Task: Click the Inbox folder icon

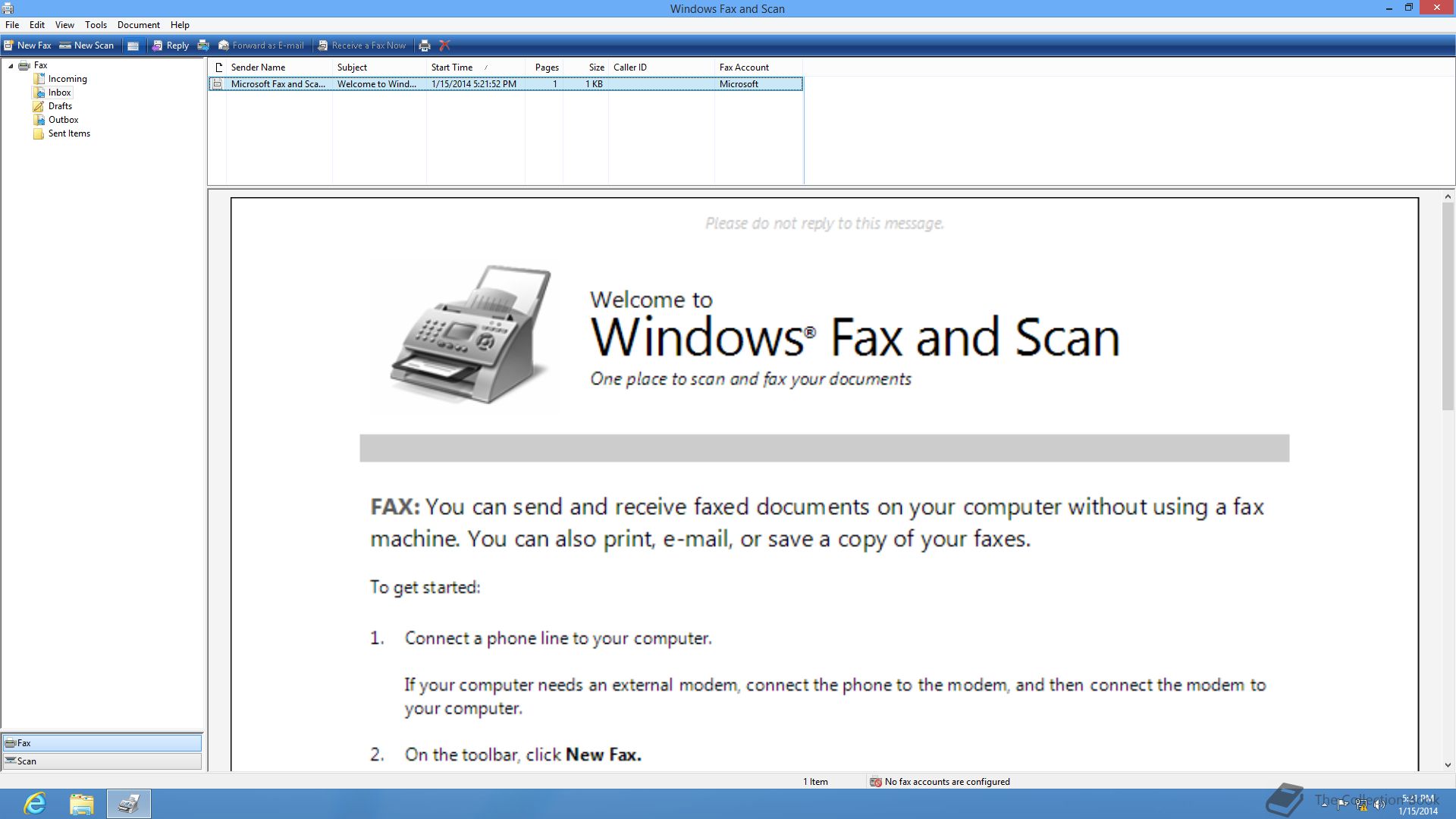Action: pos(39,93)
